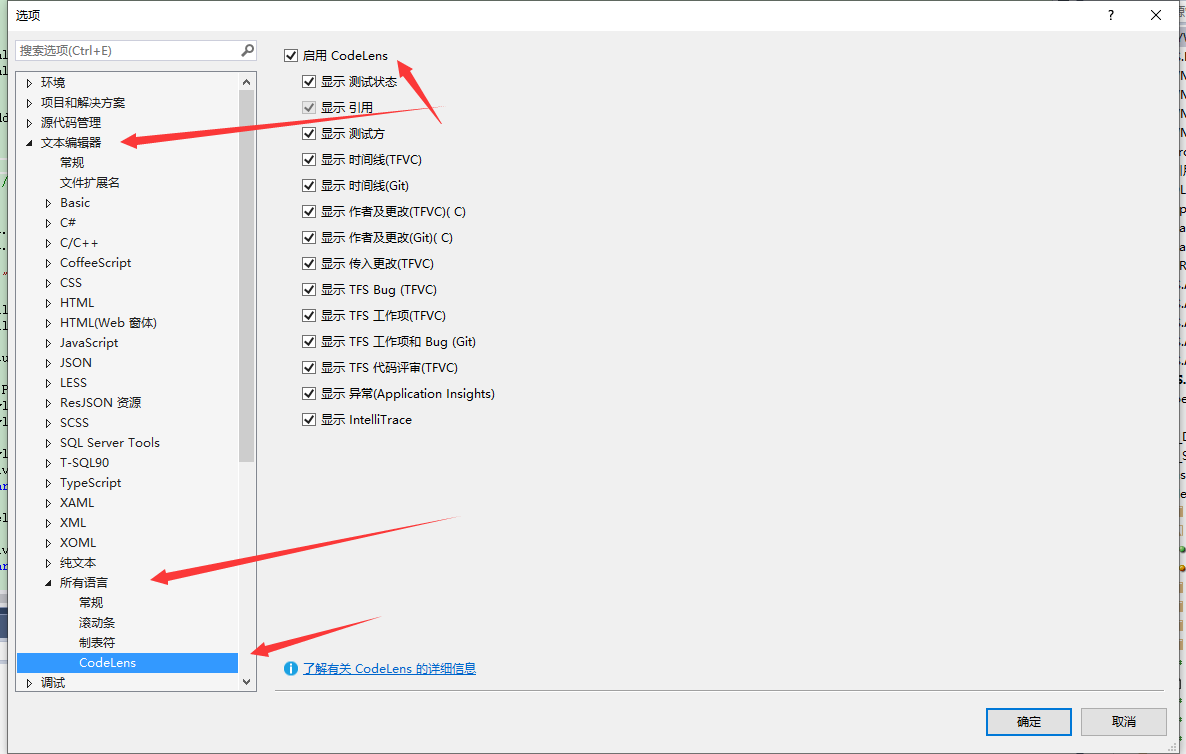The height and width of the screenshot is (754, 1186).
Task: Uncheck 显示 传入更改(TFVC)
Action: pyautogui.click(x=310, y=263)
